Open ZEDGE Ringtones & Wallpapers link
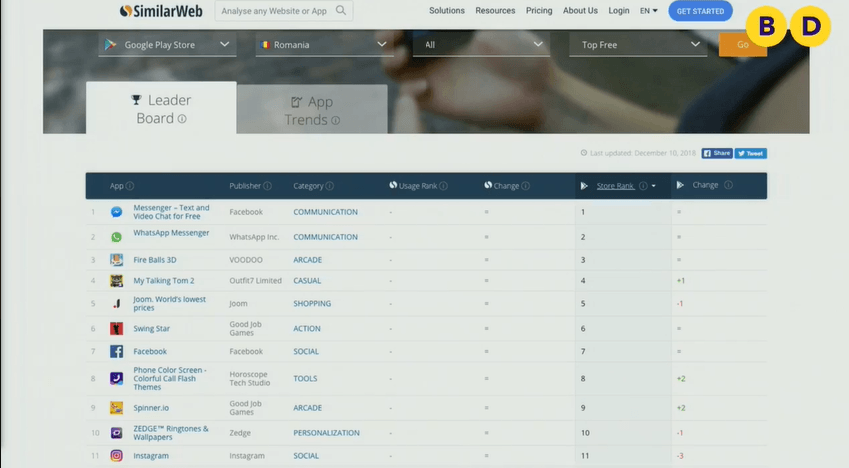The height and width of the screenshot is (468, 849). (x=171, y=433)
